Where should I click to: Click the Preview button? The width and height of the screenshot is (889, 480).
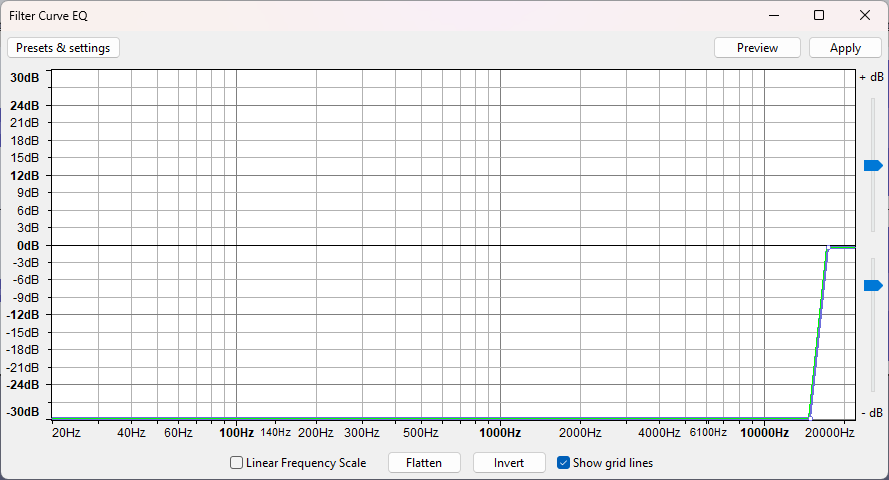click(757, 48)
